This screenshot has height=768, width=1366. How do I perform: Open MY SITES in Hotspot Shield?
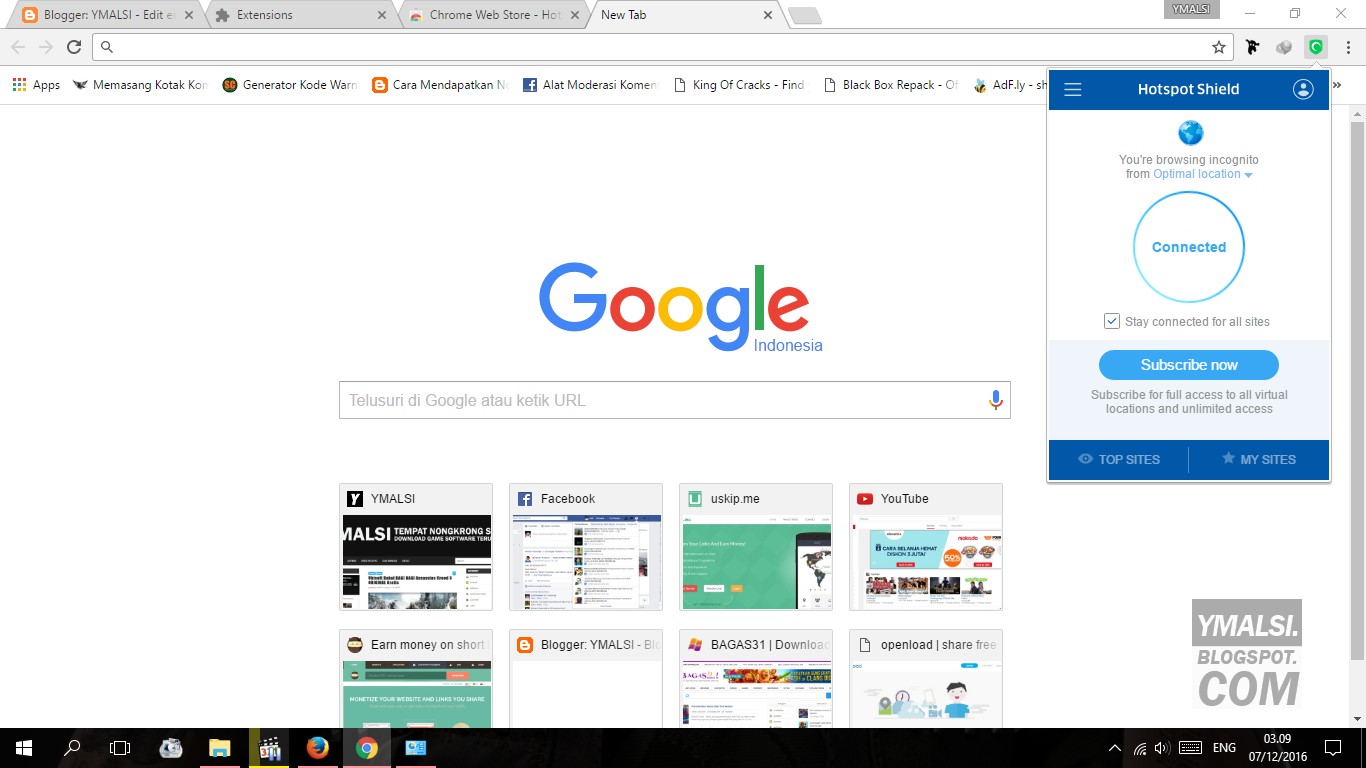point(1259,459)
